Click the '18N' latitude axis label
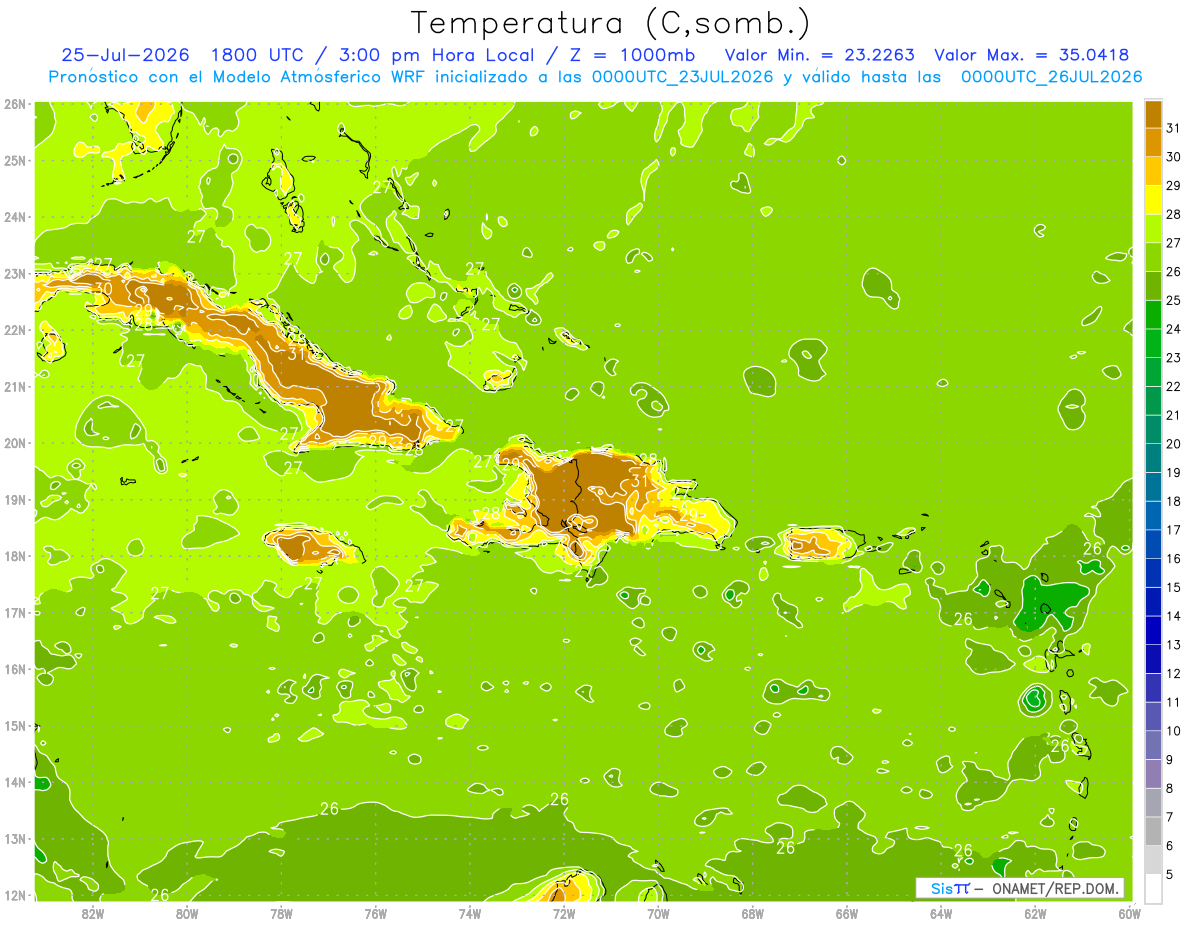The height and width of the screenshot is (927, 1200). (15, 556)
